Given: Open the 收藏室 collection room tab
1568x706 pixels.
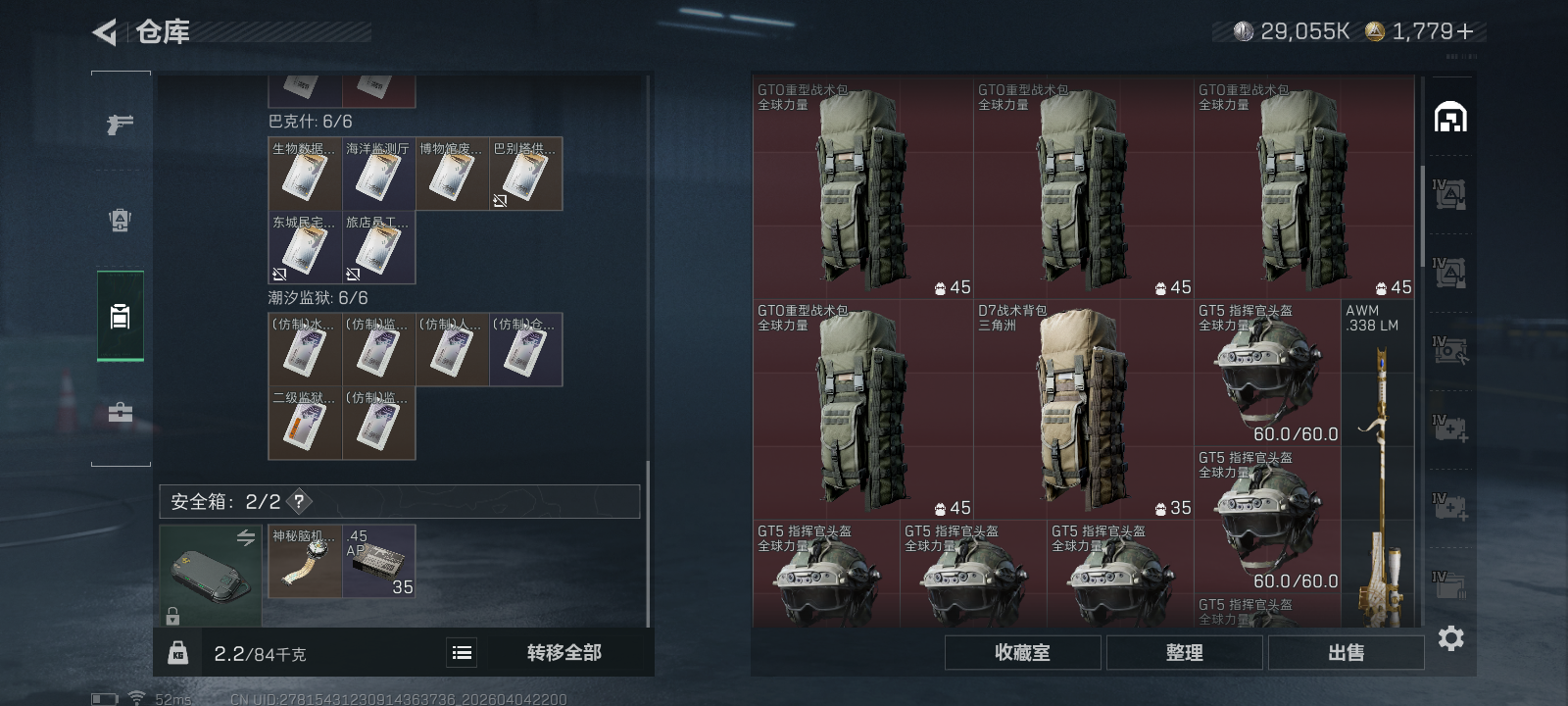Looking at the screenshot, I should coord(1022,652).
